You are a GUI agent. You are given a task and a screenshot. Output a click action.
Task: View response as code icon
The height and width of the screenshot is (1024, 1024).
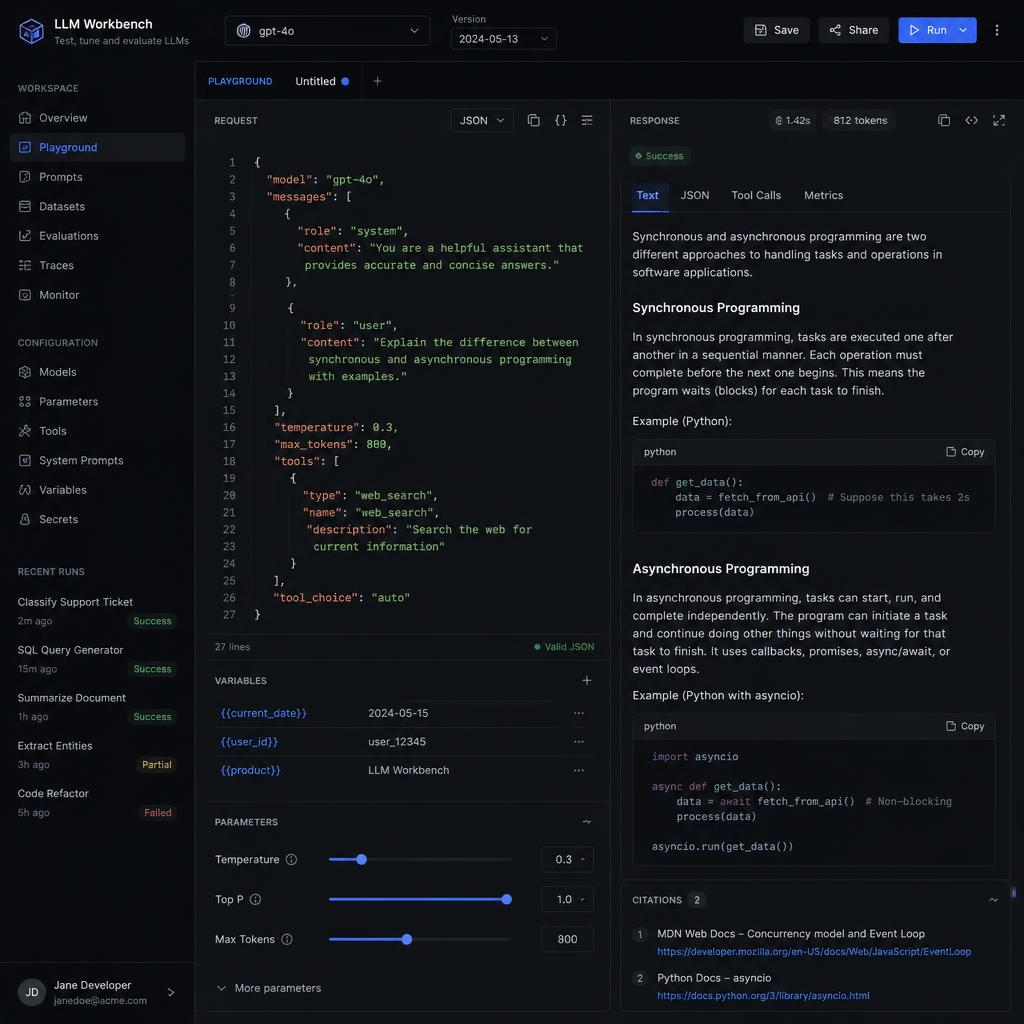(971, 120)
